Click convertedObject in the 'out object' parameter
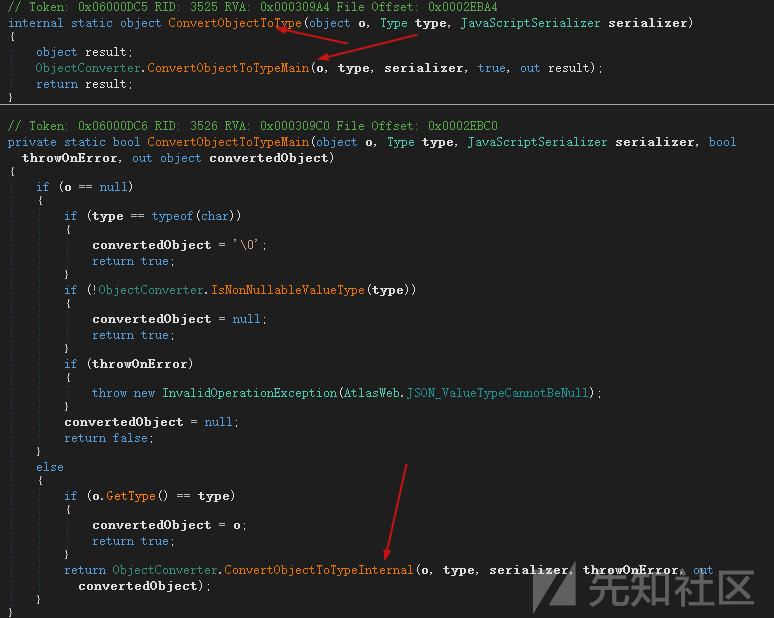Image resolution: width=774 pixels, height=618 pixels. pos(269,158)
